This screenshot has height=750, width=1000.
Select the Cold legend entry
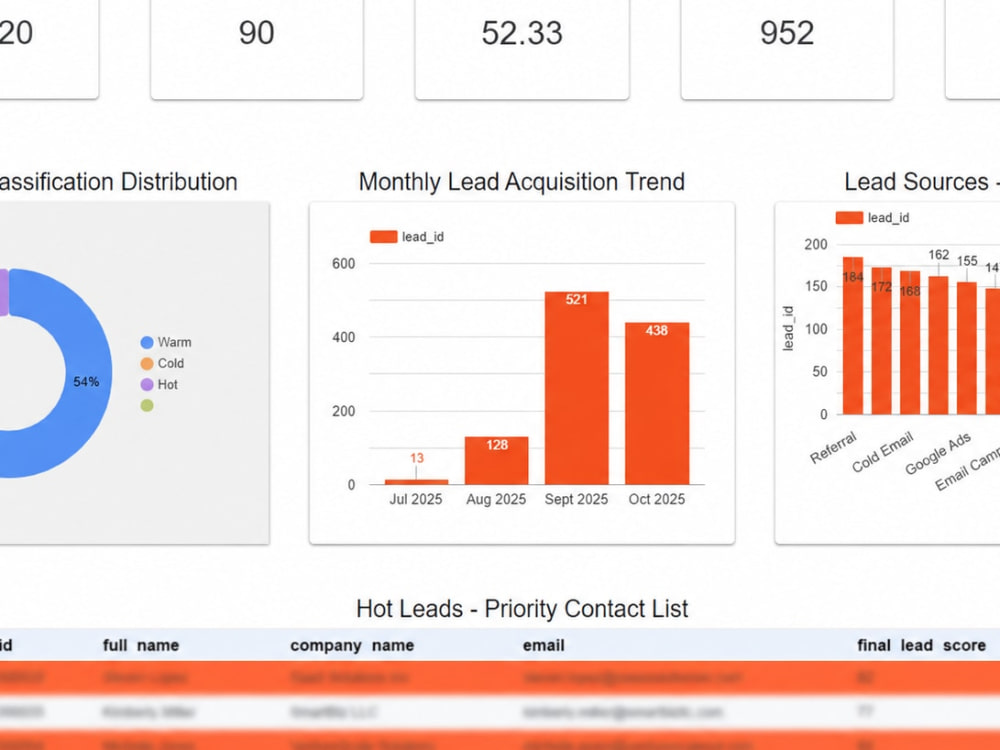(x=163, y=364)
